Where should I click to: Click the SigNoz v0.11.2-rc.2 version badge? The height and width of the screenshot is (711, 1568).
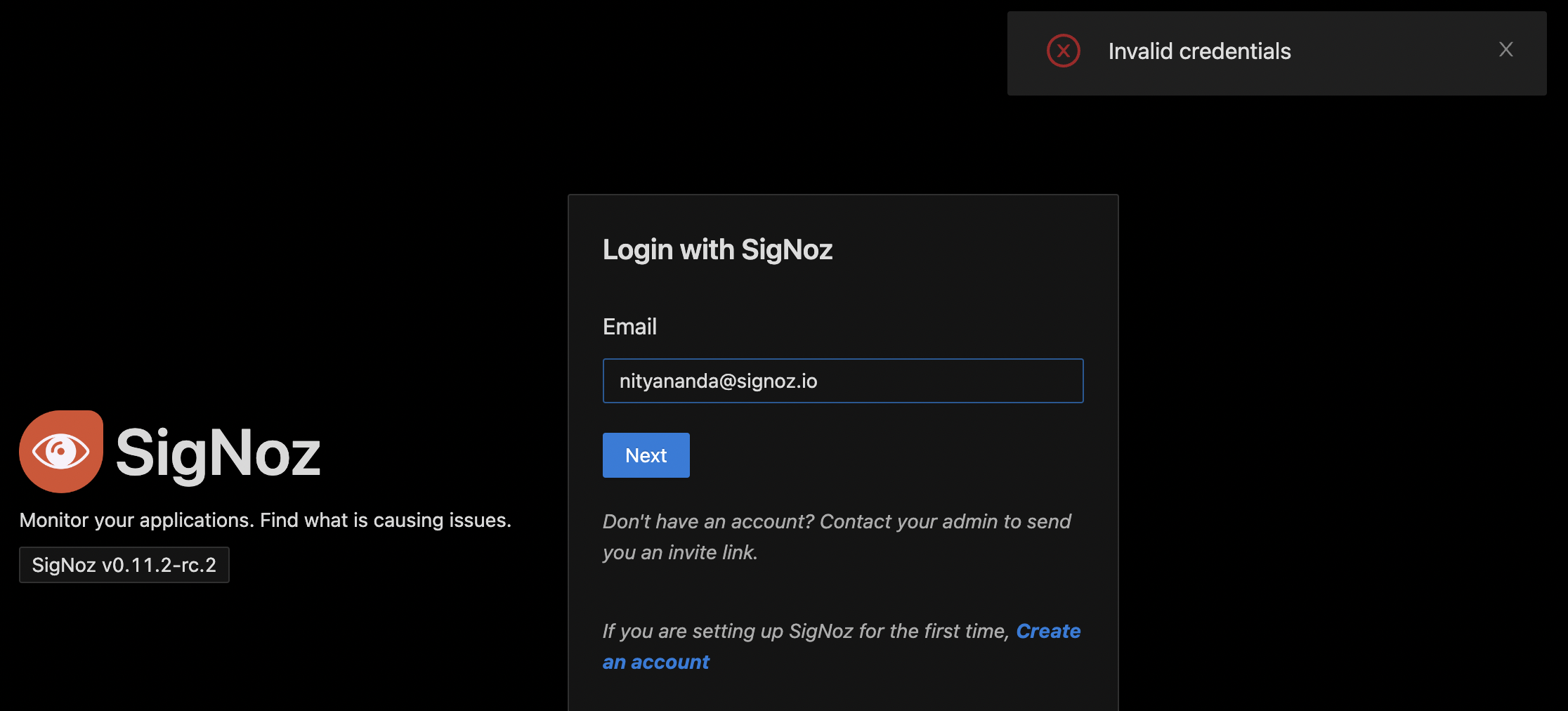point(124,564)
